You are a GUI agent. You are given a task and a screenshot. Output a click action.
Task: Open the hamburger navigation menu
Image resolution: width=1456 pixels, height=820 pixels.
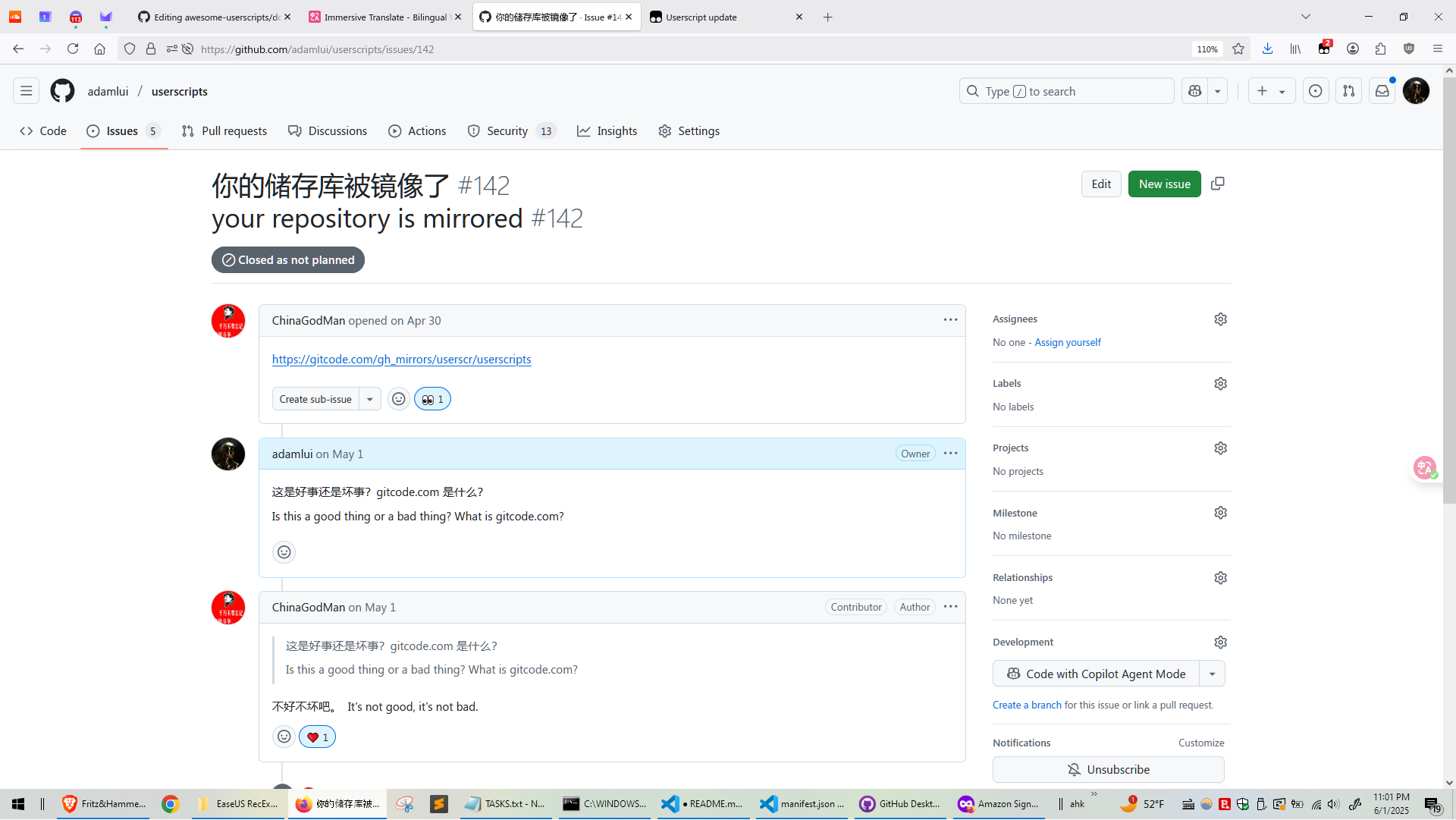(x=26, y=91)
